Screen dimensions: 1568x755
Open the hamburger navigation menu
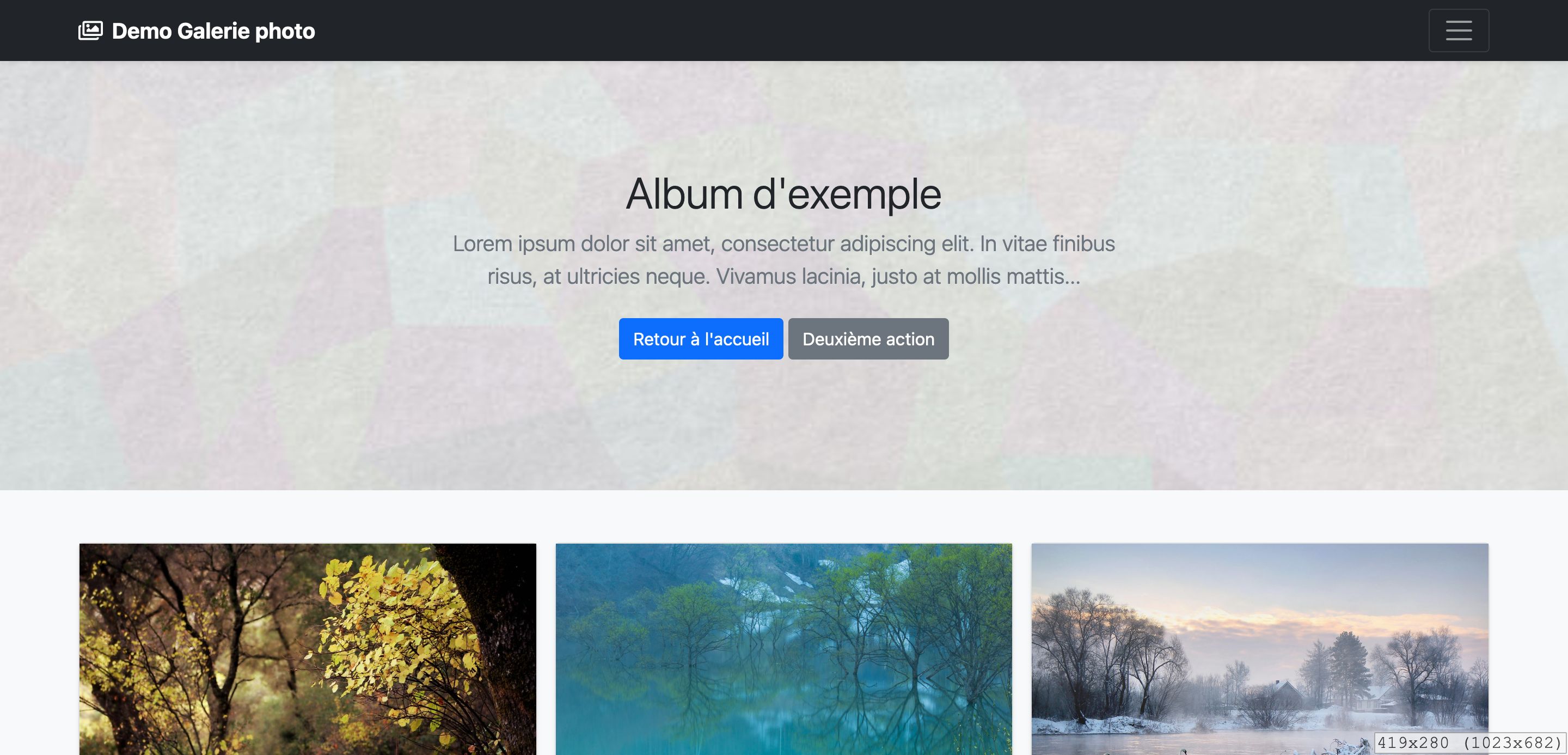1459,31
